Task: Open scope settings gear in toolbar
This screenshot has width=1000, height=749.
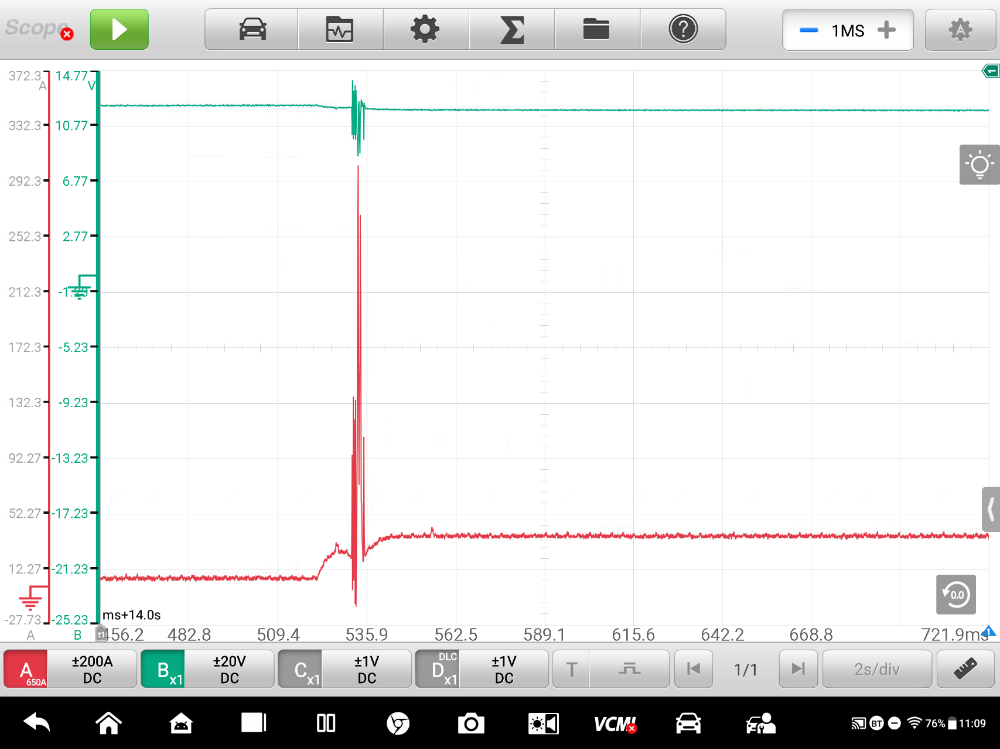Action: coord(425,30)
